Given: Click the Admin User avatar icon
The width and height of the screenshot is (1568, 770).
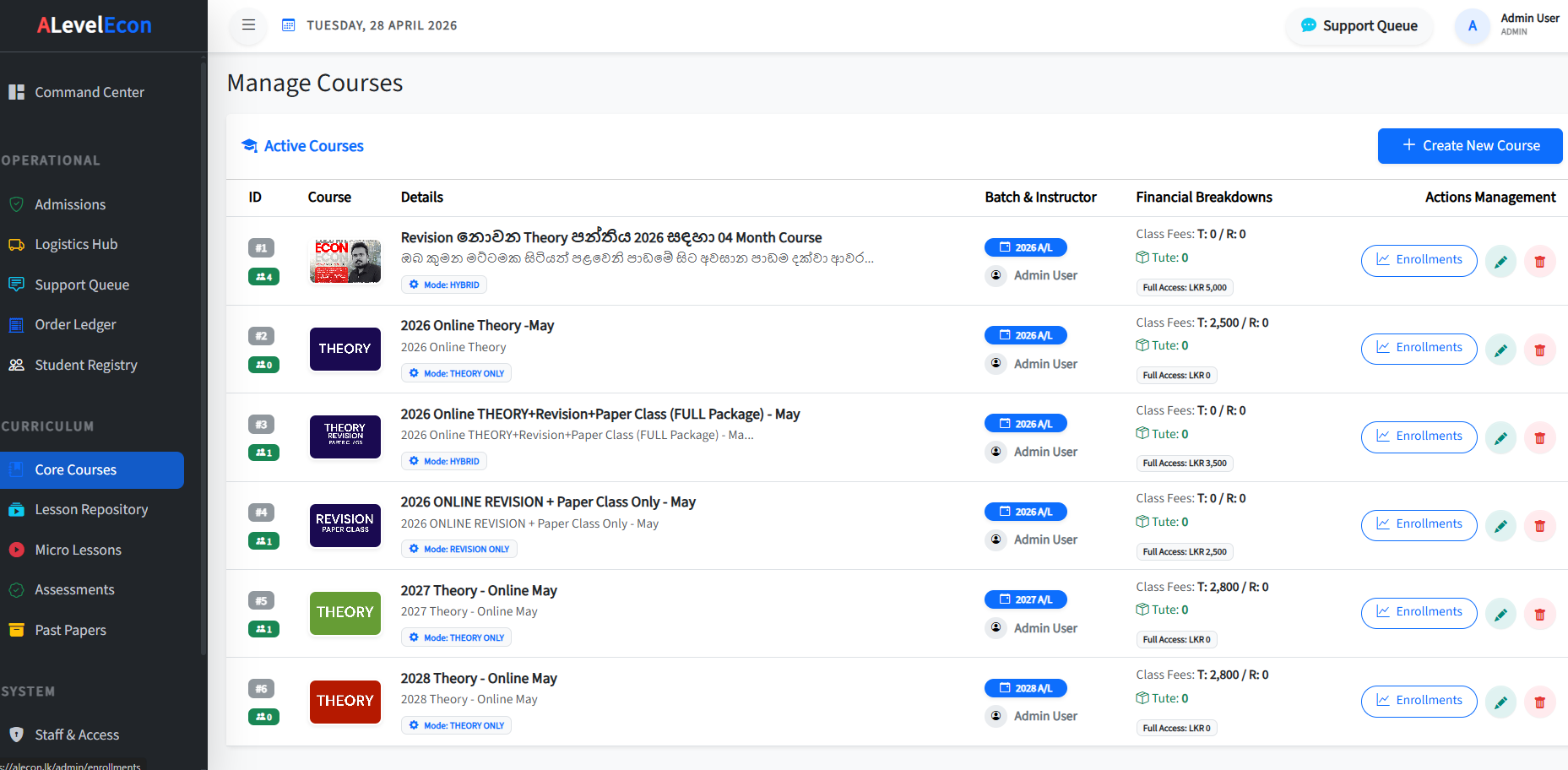Looking at the screenshot, I should tap(1472, 25).
